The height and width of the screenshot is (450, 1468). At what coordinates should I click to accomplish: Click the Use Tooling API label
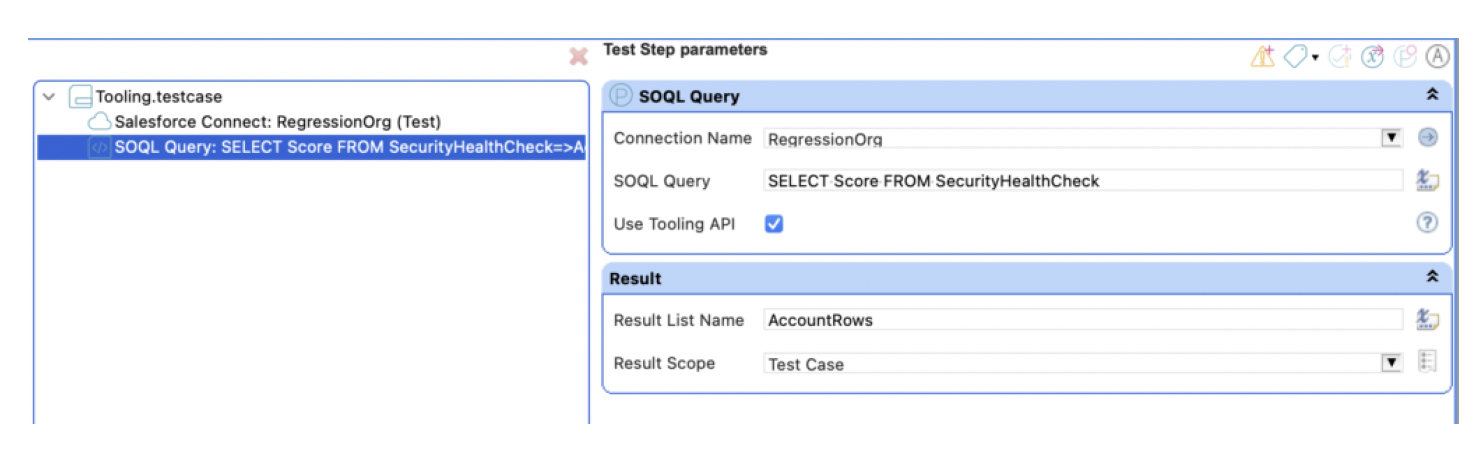[674, 224]
